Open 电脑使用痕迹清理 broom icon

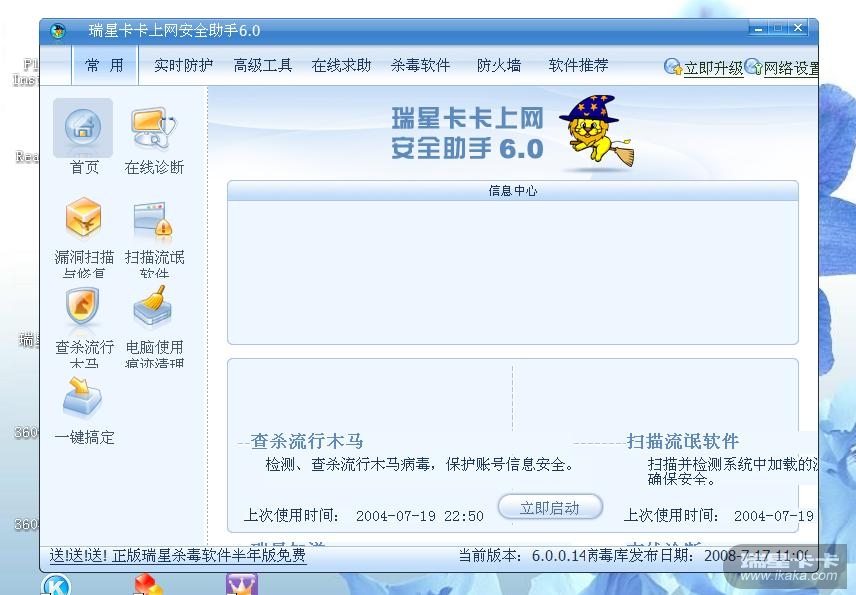click(153, 306)
